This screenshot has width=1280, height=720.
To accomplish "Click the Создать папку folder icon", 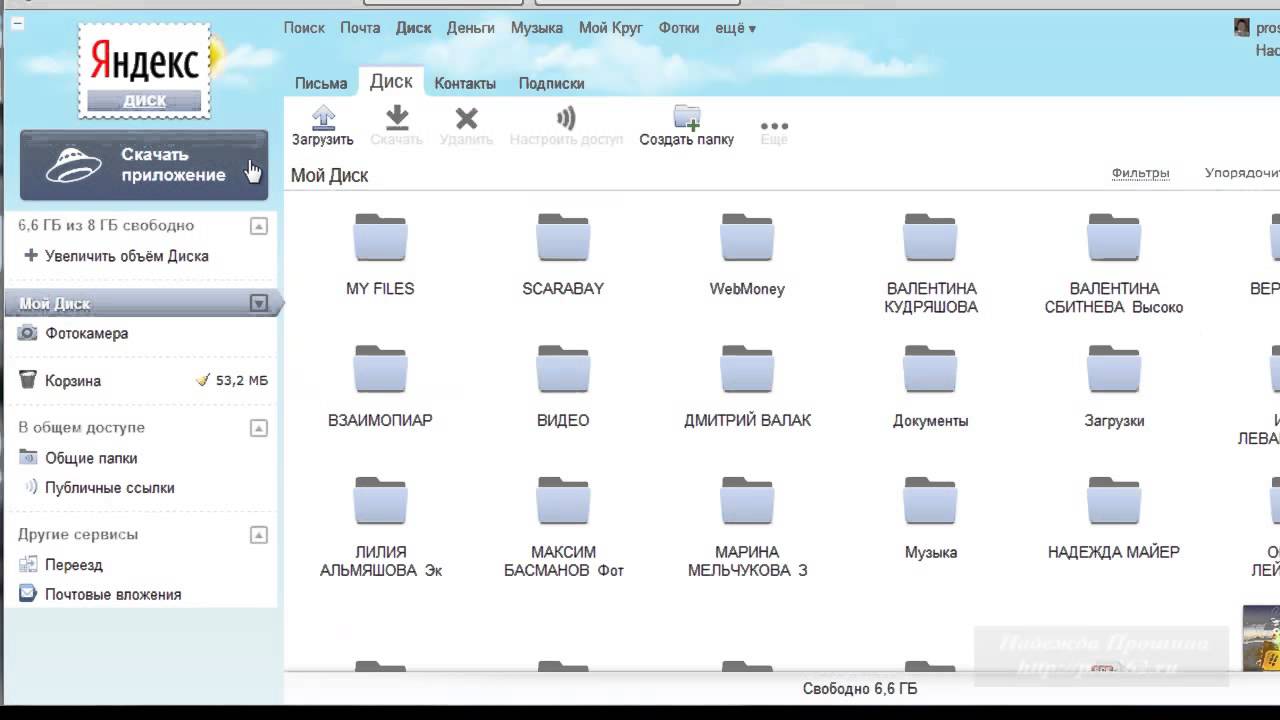I will [x=687, y=118].
